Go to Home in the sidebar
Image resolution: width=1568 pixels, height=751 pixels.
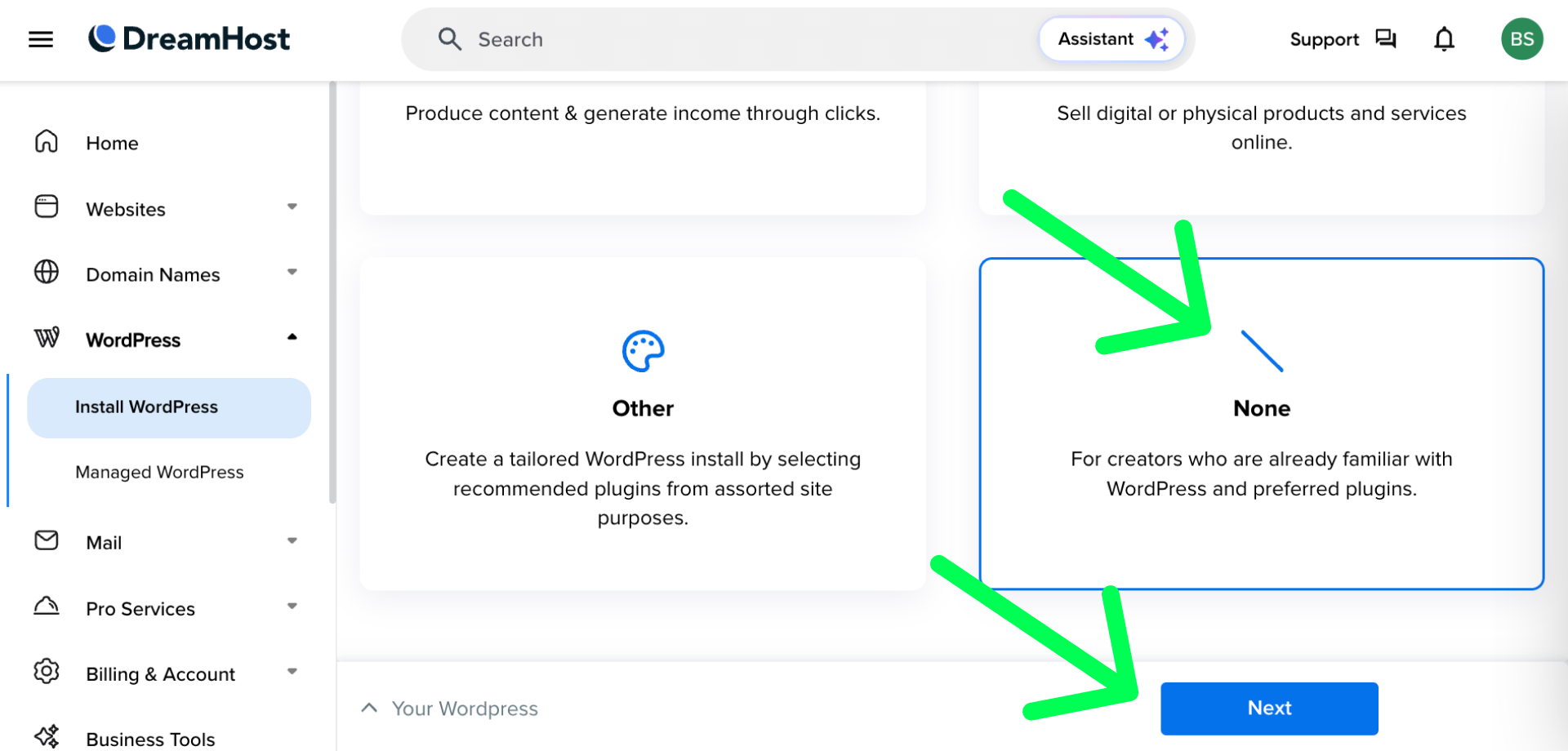[112, 144]
